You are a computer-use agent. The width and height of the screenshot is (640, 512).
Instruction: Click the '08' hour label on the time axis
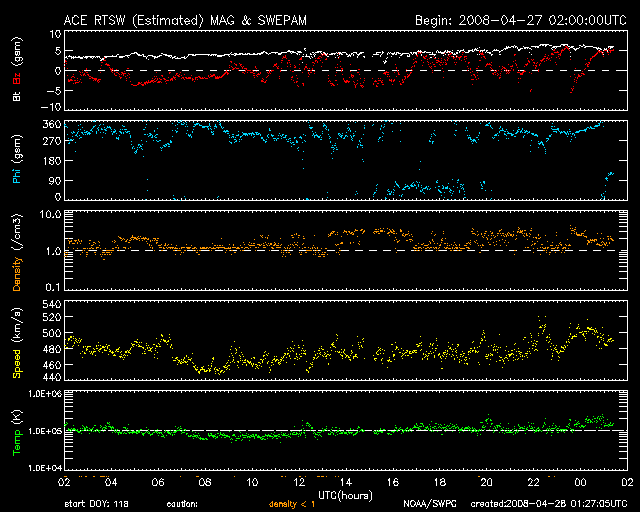[205, 482]
